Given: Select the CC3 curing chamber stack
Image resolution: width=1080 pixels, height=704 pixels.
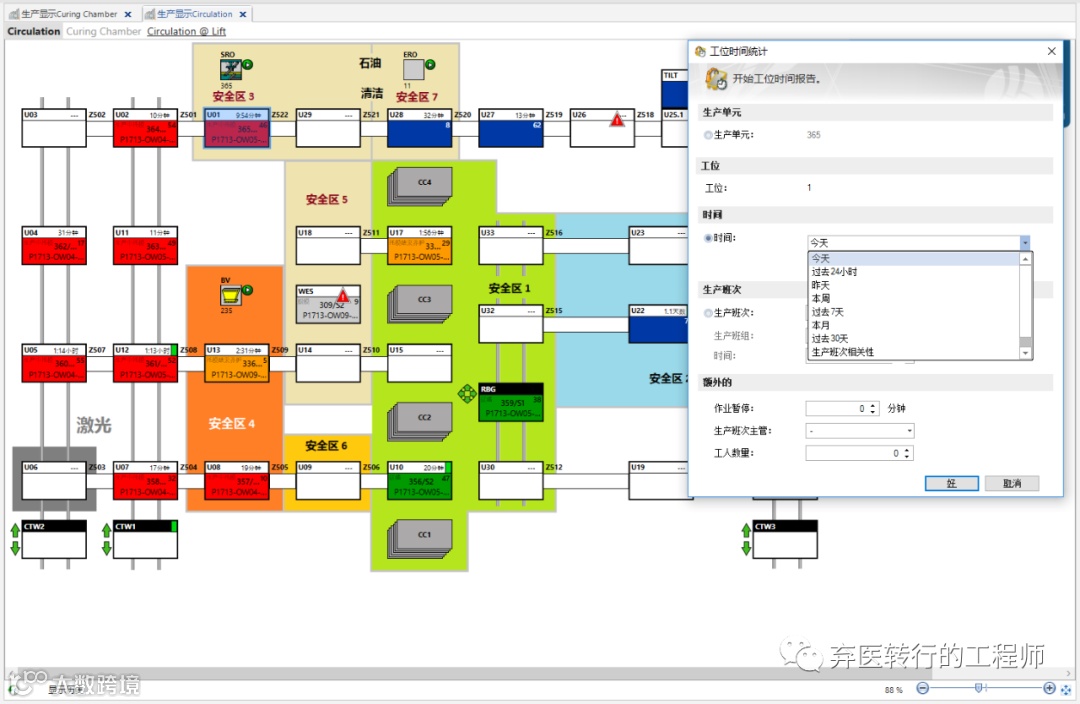Looking at the screenshot, I should [420, 303].
